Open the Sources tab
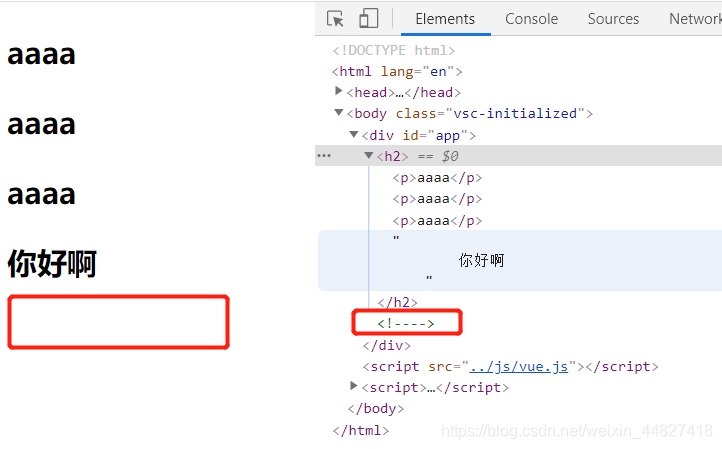 (x=613, y=19)
